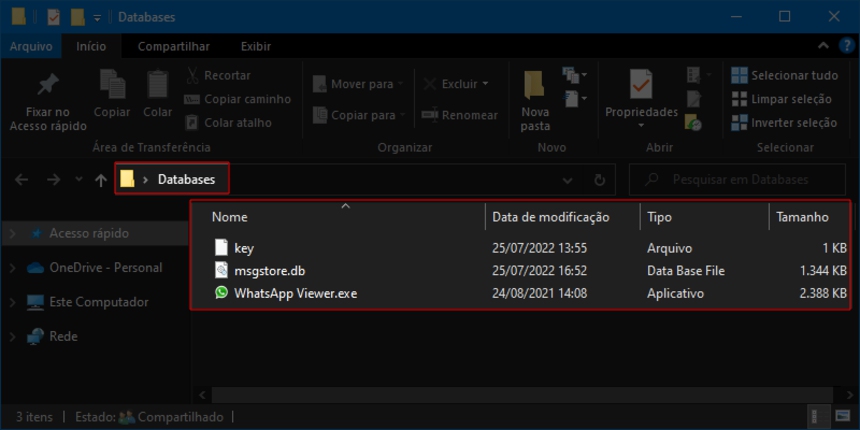
Task: Select Recortar scissors command
Action: click(x=218, y=75)
